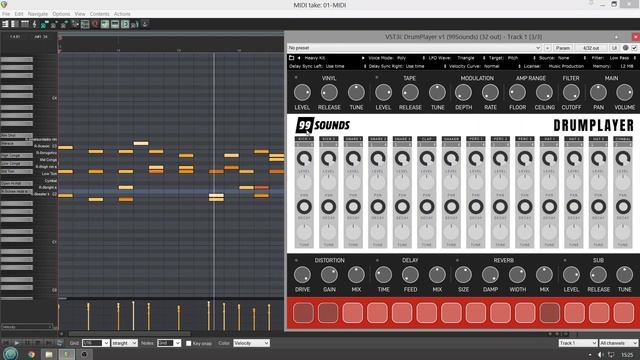The image size is (640, 360).
Task: Open the Color Velocity dropdown
Action: [251, 343]
